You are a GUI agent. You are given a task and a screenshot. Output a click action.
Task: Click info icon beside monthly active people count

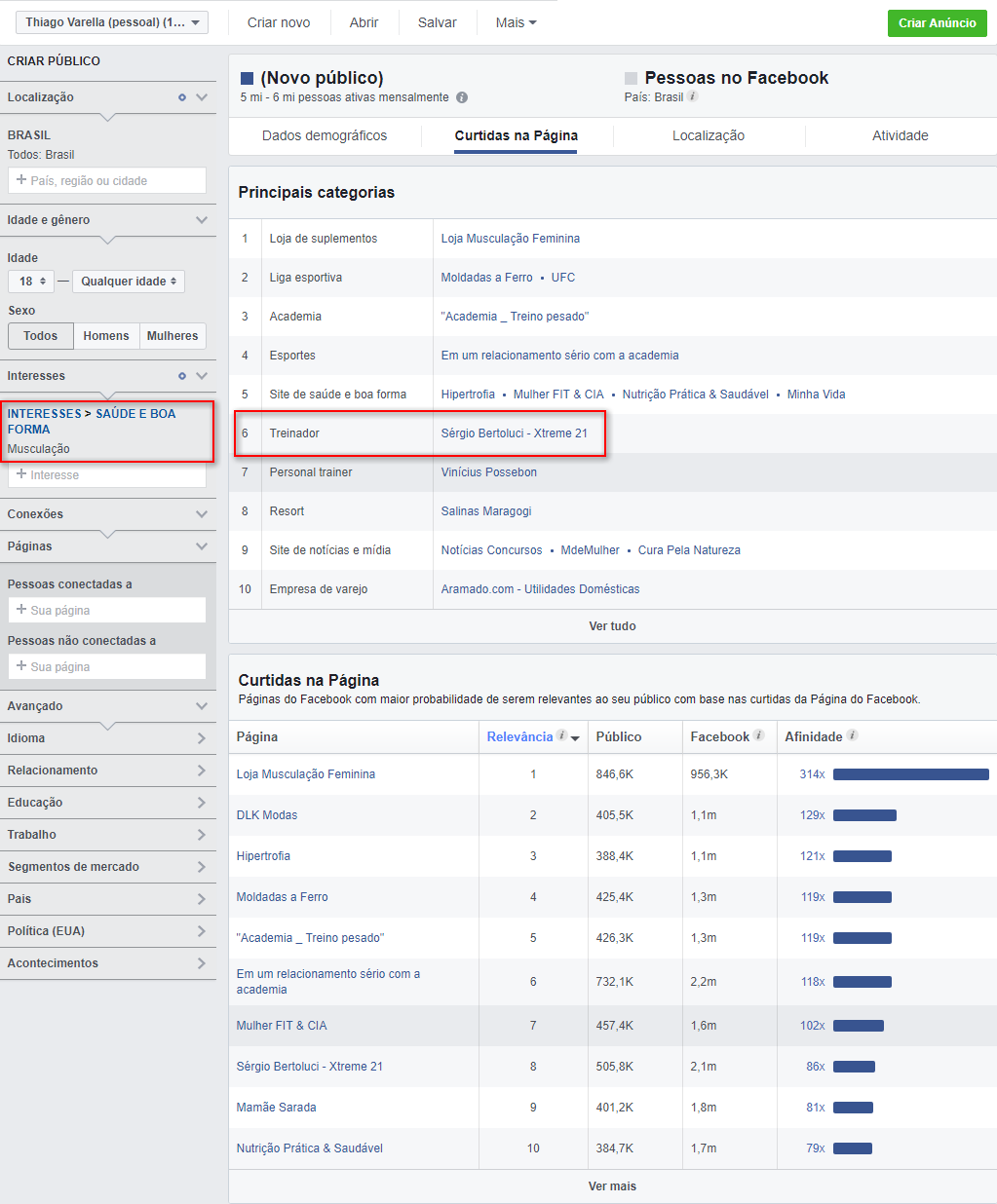pyautogui.click(x=462, y=97)
